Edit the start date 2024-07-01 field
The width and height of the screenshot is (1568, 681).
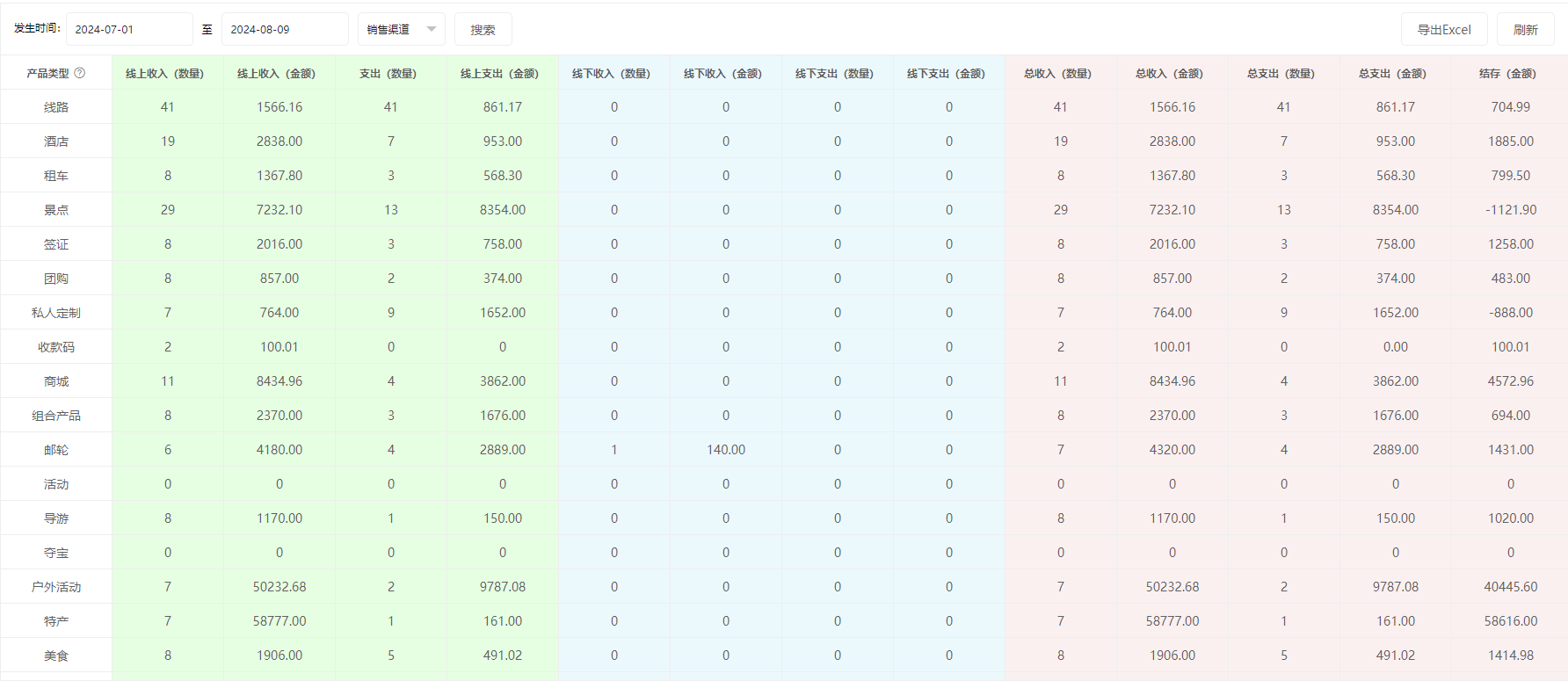coord(128,29)
